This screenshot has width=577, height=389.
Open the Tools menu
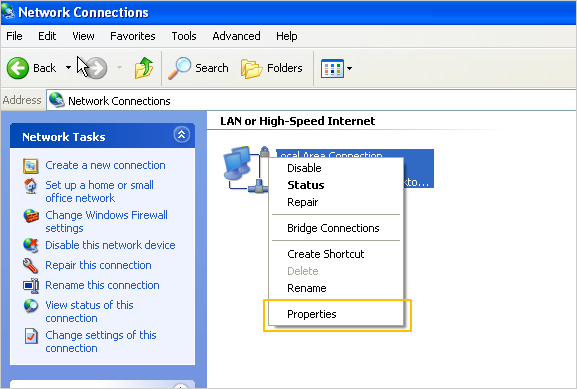pyautogui.click(x=184, y=36)
